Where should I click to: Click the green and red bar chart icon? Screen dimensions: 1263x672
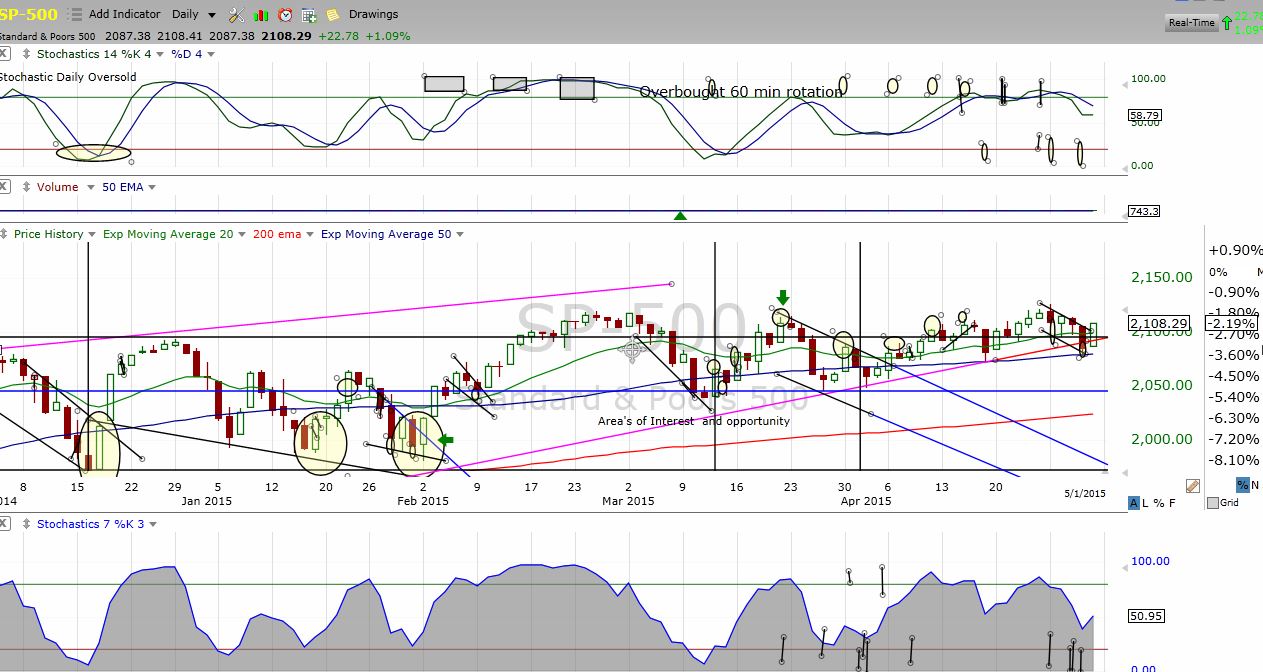point(261,15)
